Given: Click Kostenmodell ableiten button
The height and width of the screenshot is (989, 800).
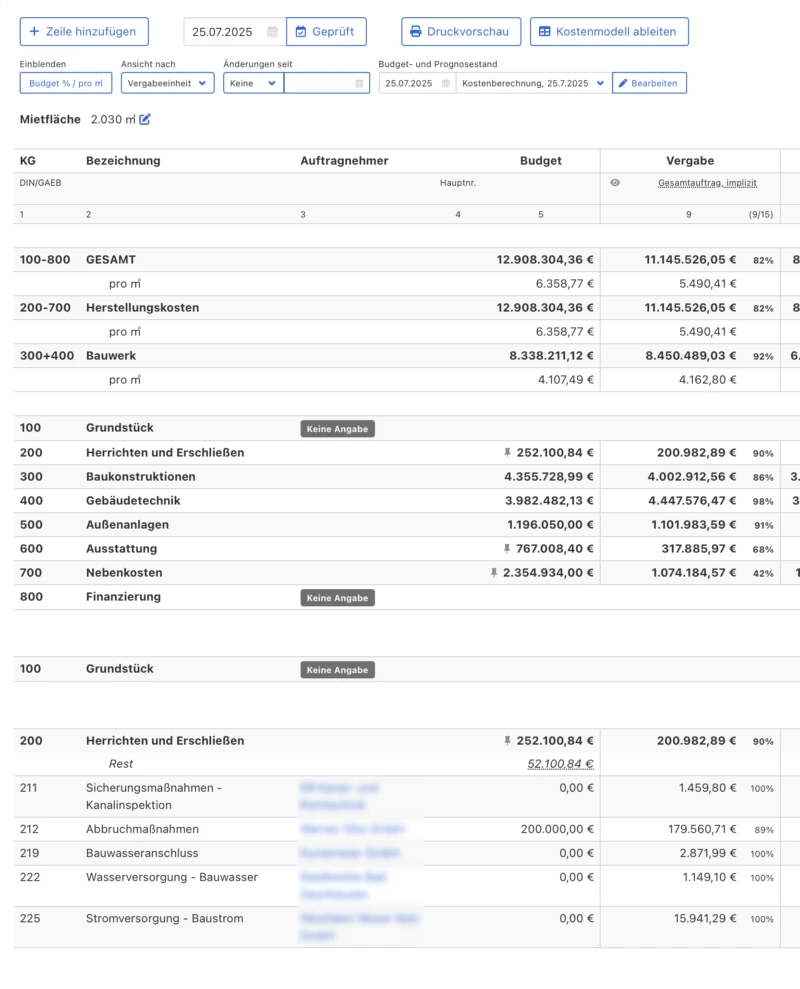Looking at the screenshot, I should point(608,32).
